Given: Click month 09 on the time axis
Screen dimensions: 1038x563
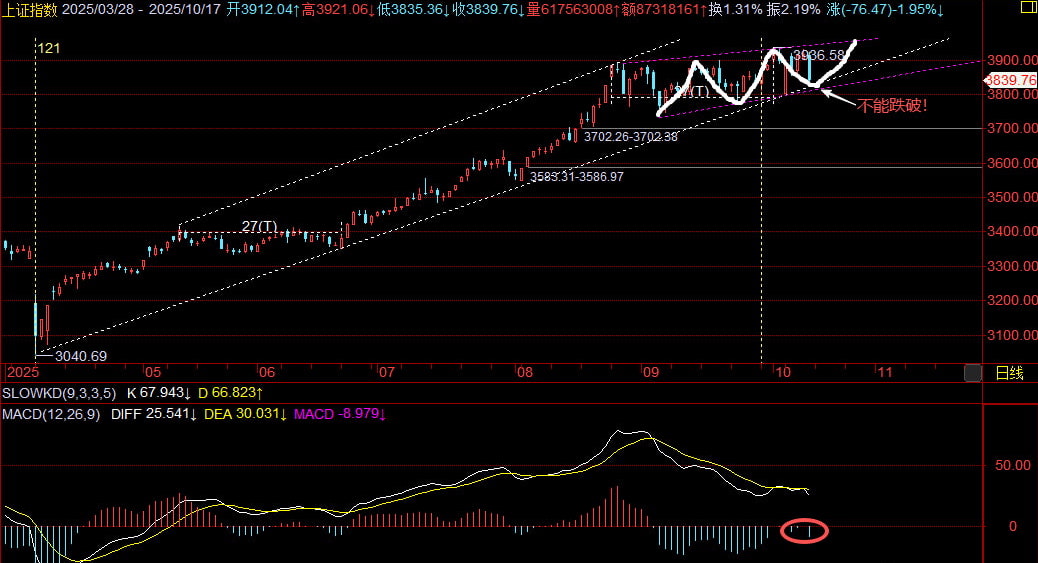Looking at the screenshot, I should tap(650, 372).
